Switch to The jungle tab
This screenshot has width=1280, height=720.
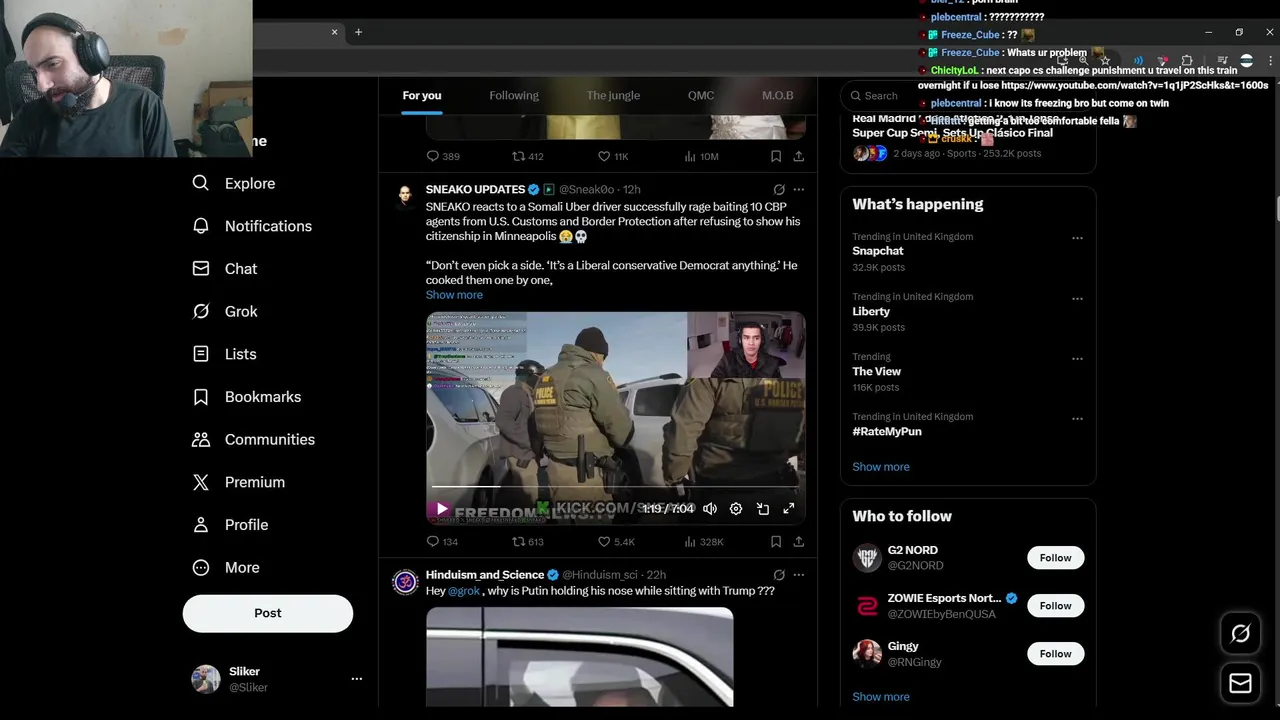coord(613,95)
